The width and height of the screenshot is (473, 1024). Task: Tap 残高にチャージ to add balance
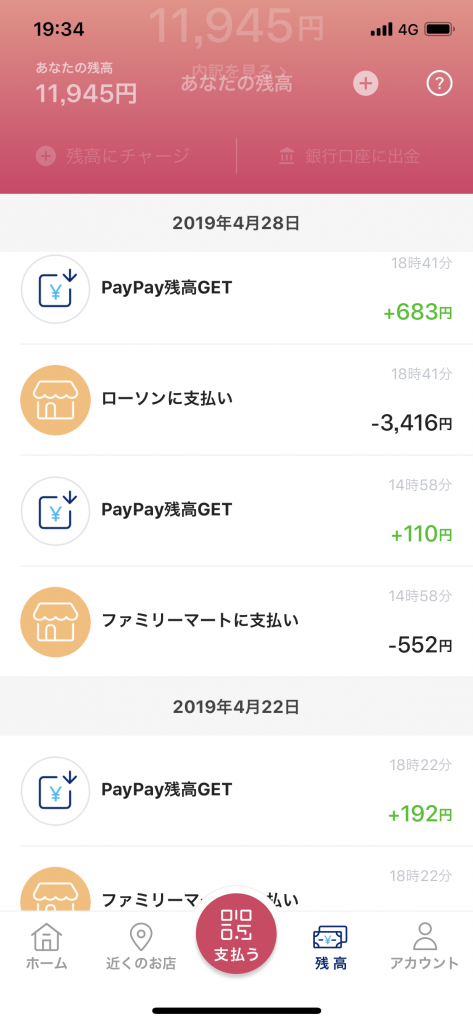pyautogui.click(x=113, y=156)
